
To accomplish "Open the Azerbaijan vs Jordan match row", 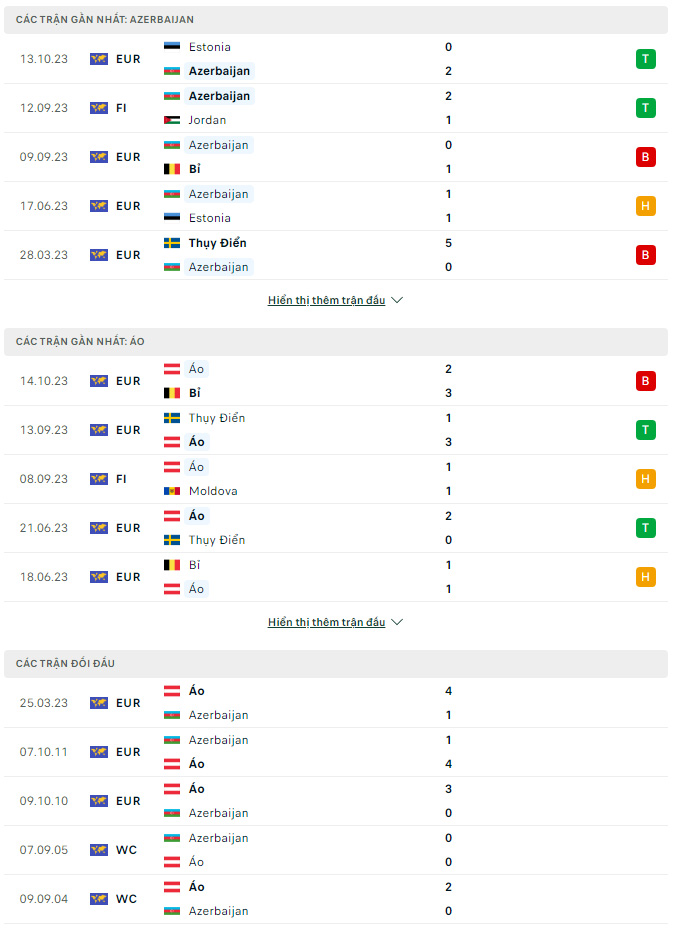I will pyautogui.click(x=336, y=108).
